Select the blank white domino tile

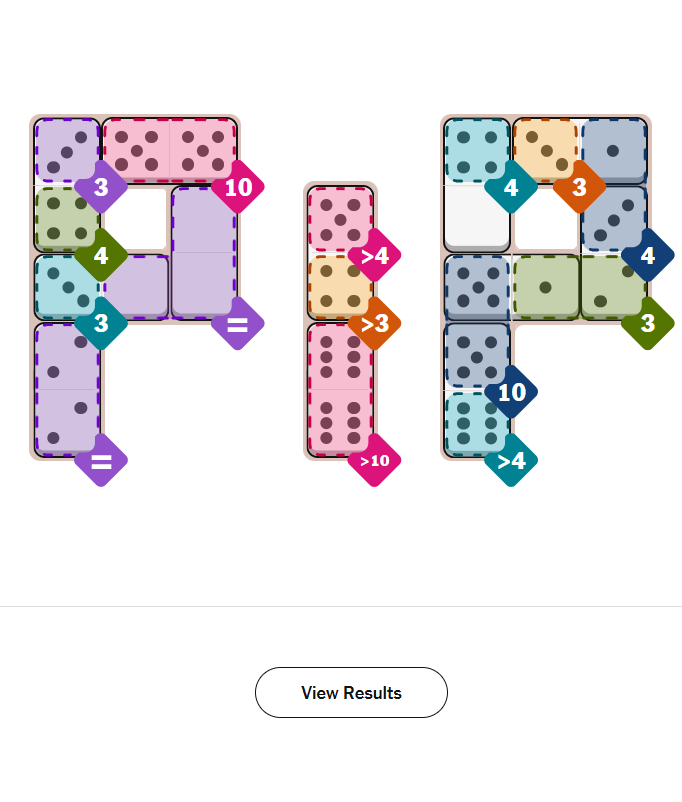(x=477, y=217)
